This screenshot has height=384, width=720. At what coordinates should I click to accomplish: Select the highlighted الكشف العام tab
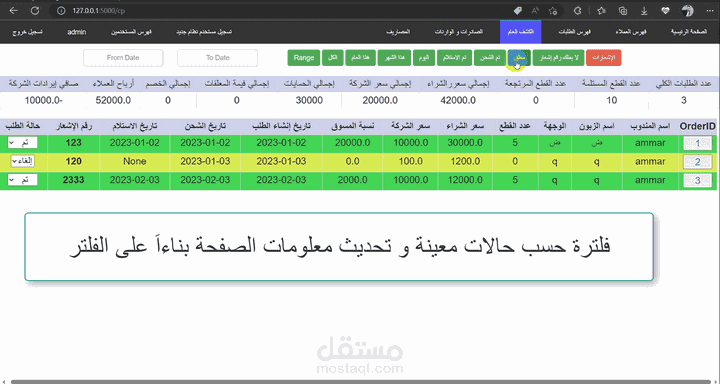point(520,32)
